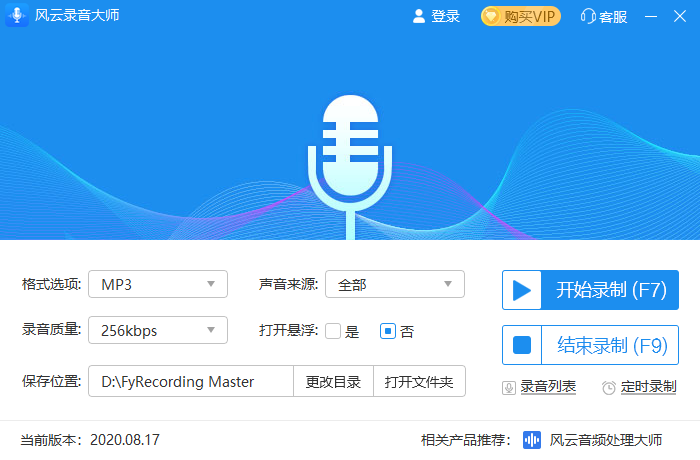This screenshot has width=700, height=460.
Task: Click the 打开文件夹 button
Action: pos(419,381)
